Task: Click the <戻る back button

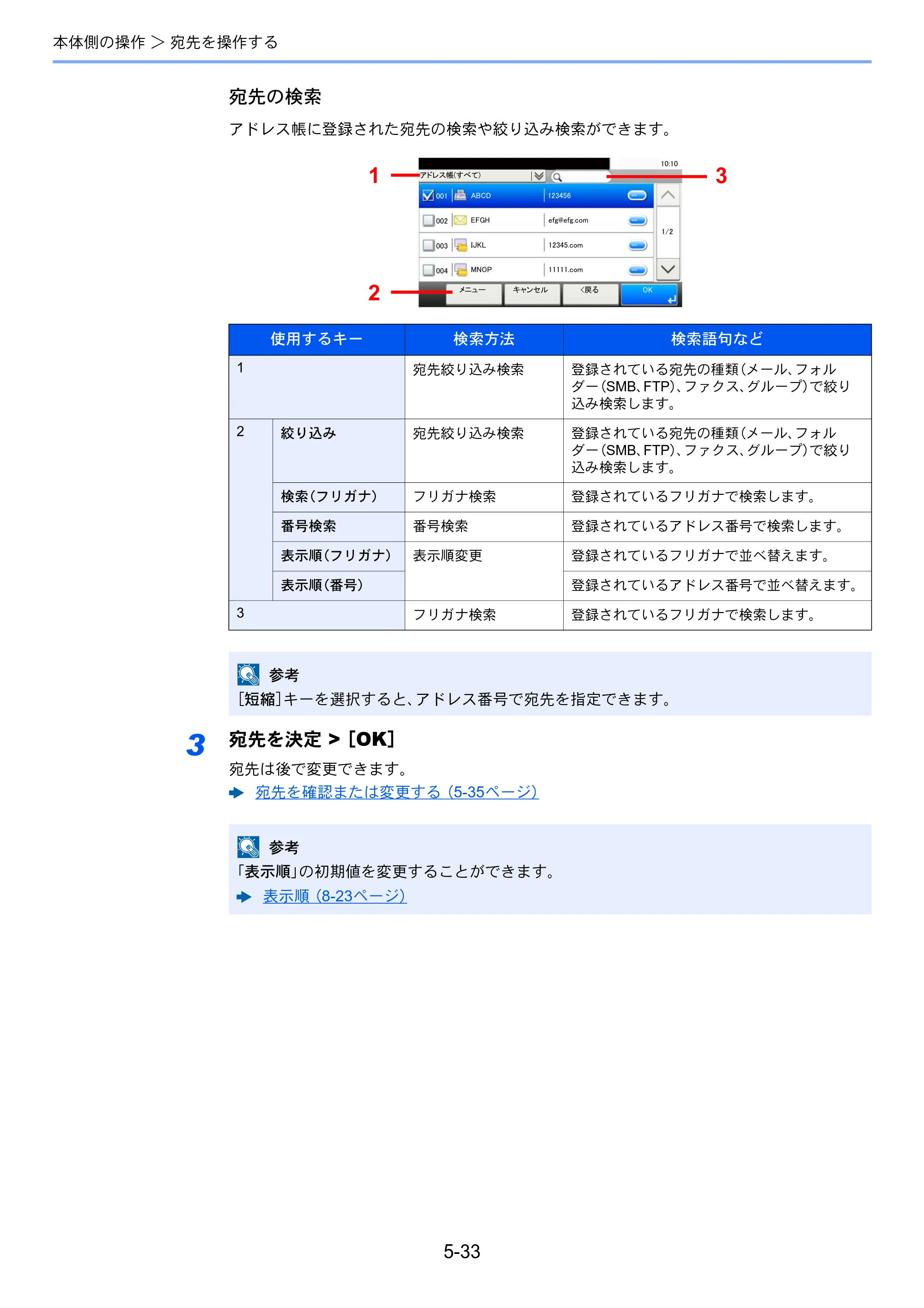Action: point(590,294)
